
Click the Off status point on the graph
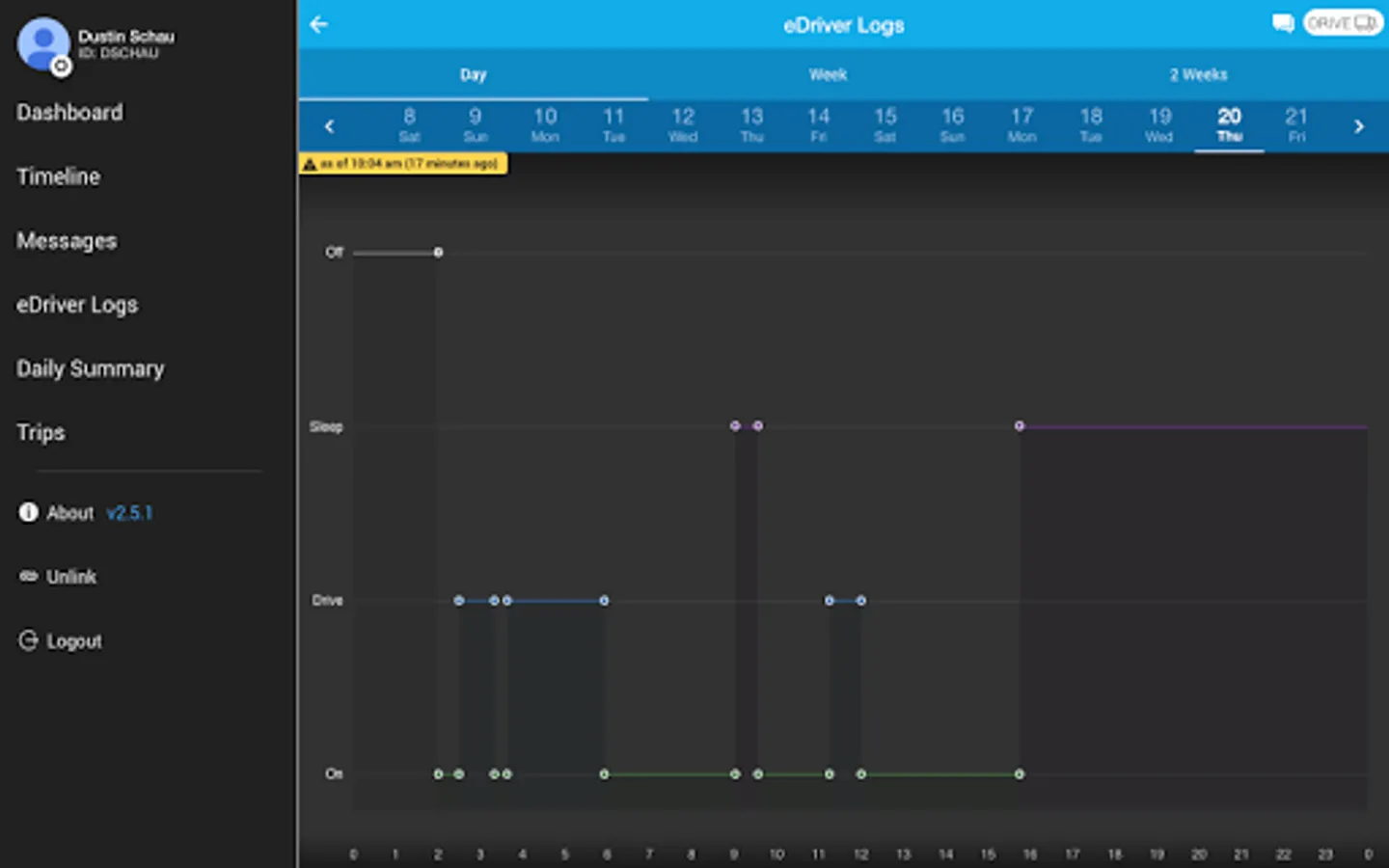438,253
